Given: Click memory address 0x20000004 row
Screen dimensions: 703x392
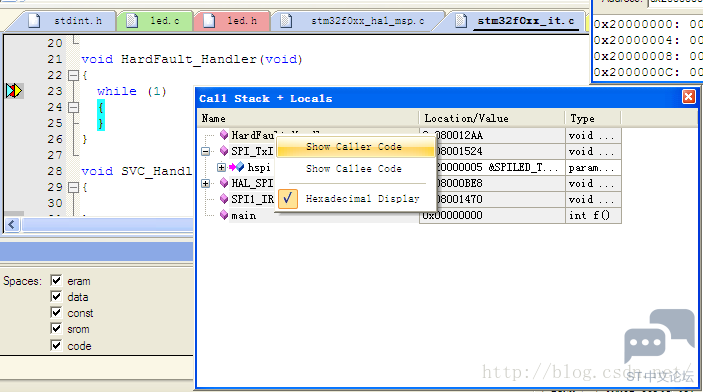Looking at the screenshot, I should [x=648, y=40].
